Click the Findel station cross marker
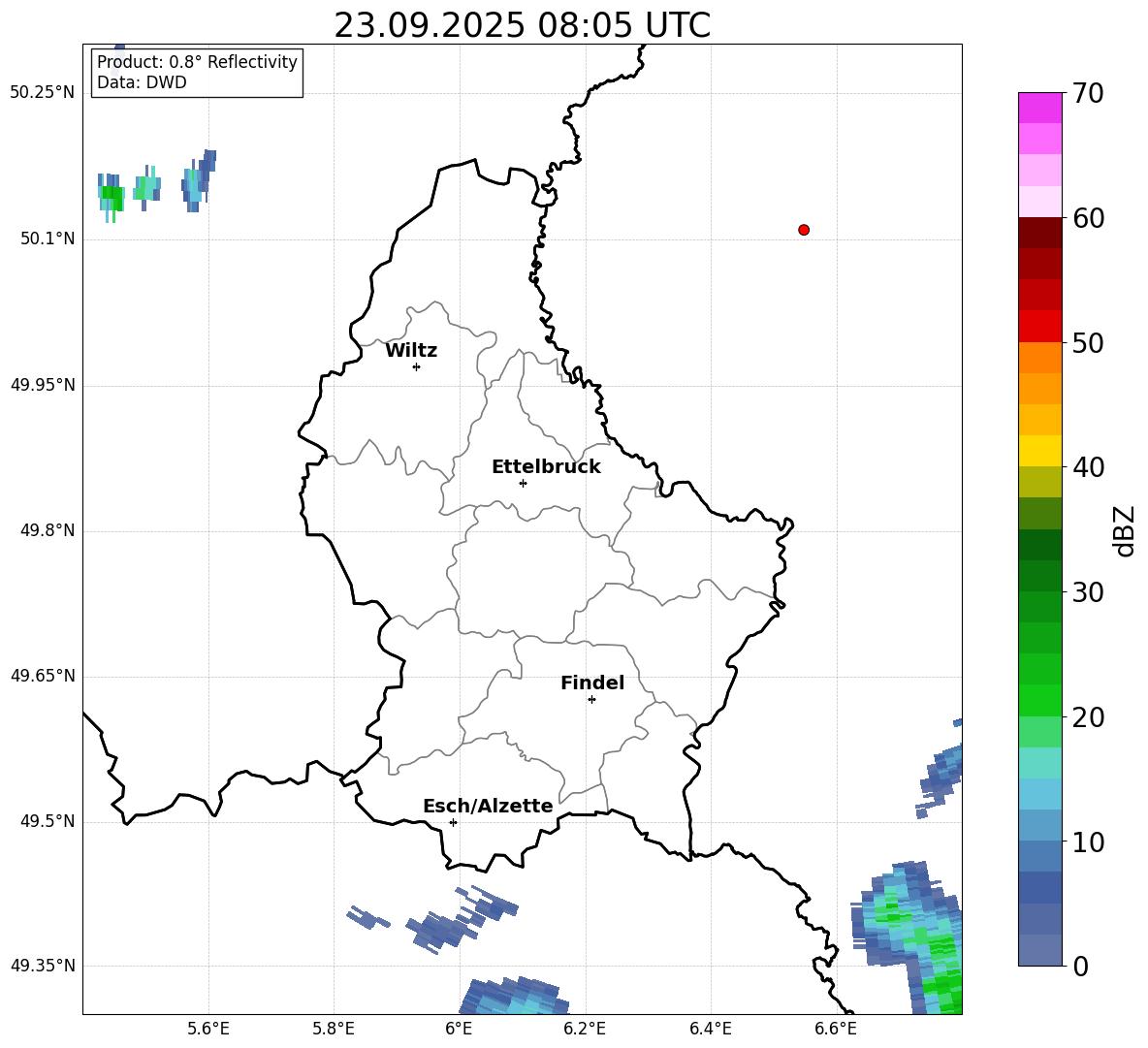This screenshot has height=1048, width=1148. 591,699
